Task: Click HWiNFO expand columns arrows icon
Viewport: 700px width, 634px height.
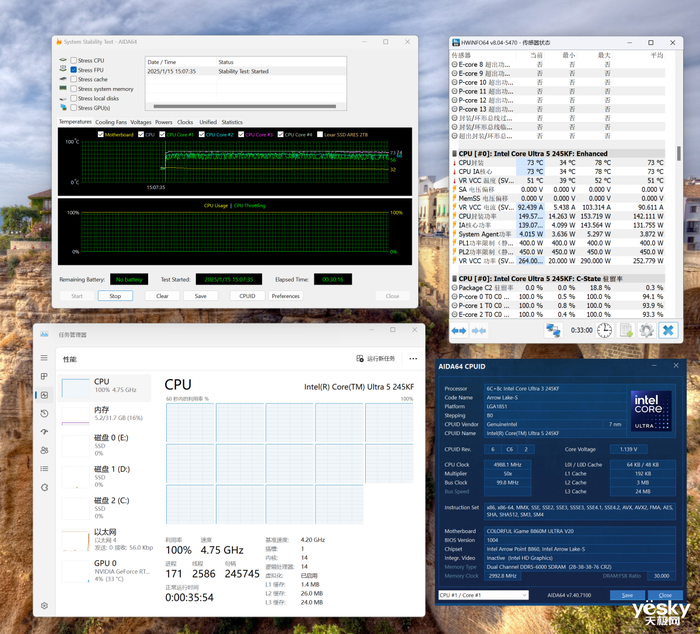Action: pyautogui.click(x=458, y=331)
